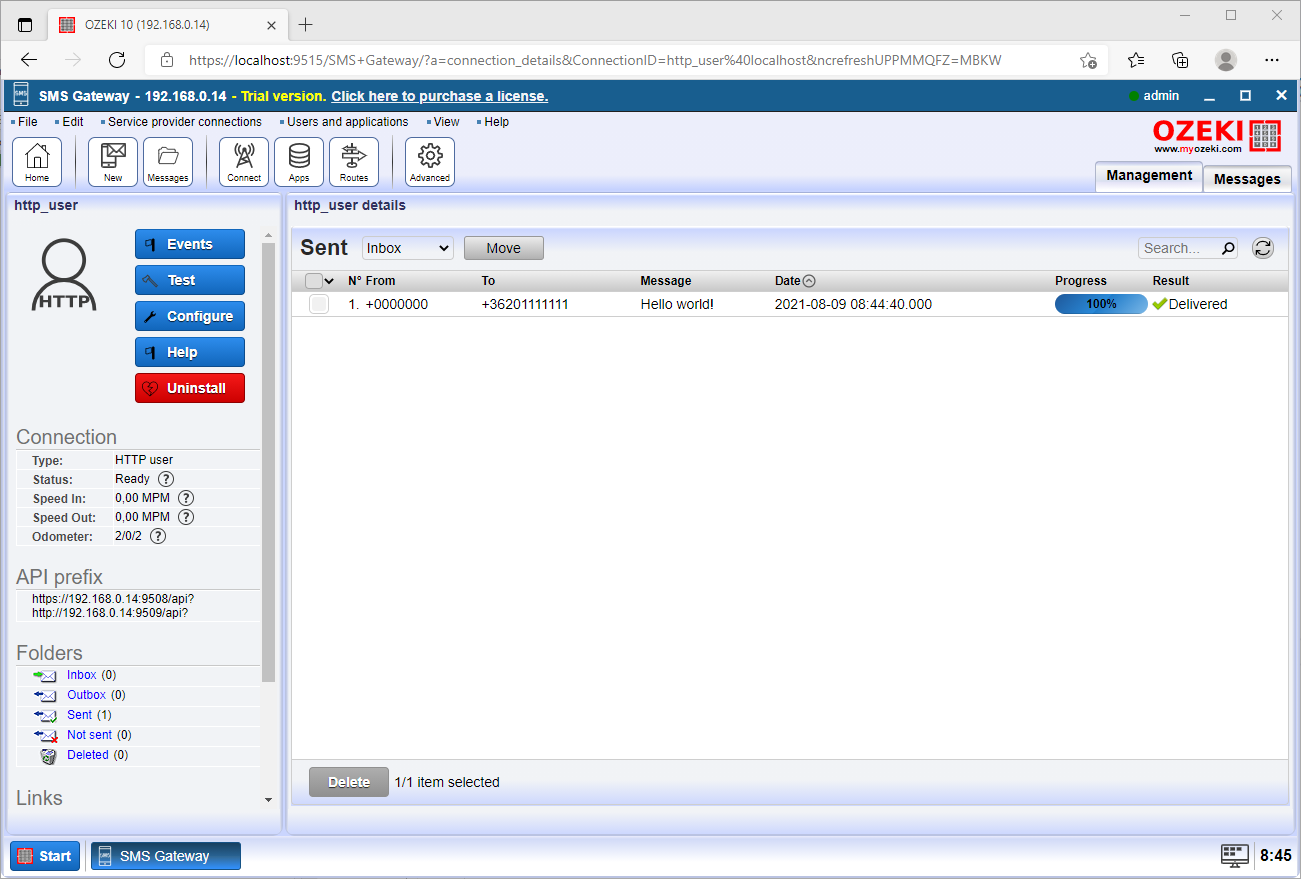Click the Start button on taskbar
The width and height of the screenshot is (1301, 879).
pyautogui.click(x=45, y=856)
